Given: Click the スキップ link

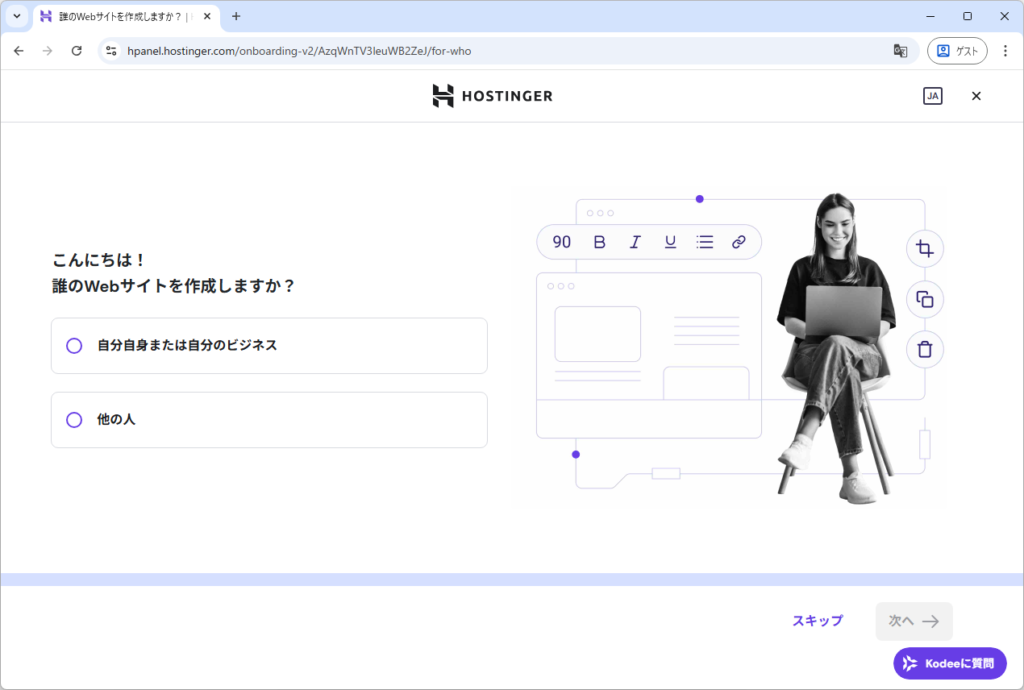Looking at the screenshot, I should [x=817, y=621].
